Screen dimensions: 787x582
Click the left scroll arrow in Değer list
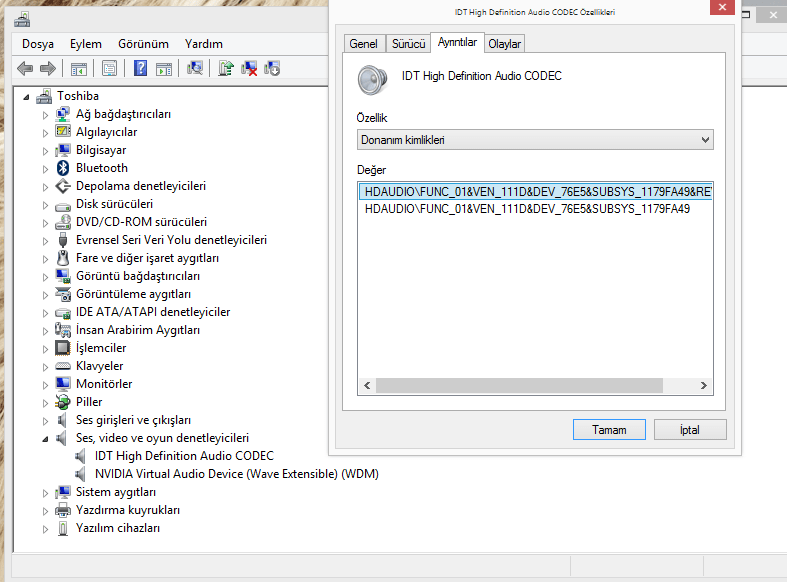367,385
